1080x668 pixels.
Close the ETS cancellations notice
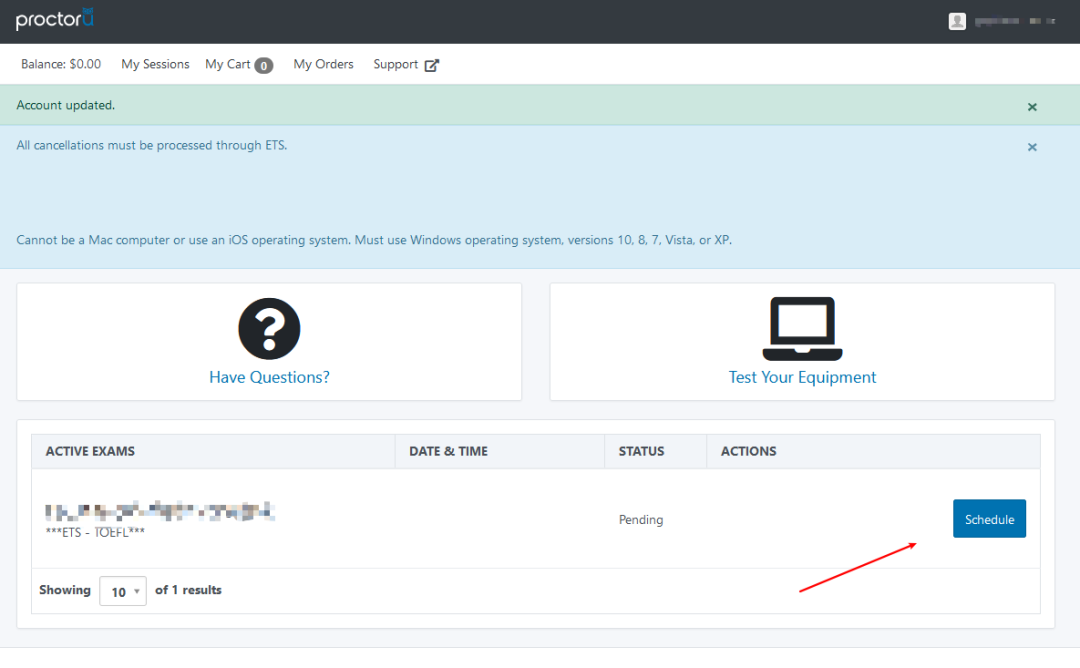pyautogui.click(x=1032, y=147)
